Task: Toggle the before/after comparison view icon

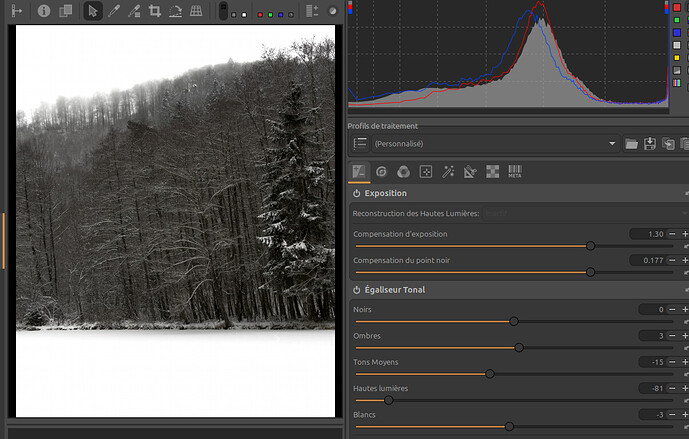Action: [65, 12]
